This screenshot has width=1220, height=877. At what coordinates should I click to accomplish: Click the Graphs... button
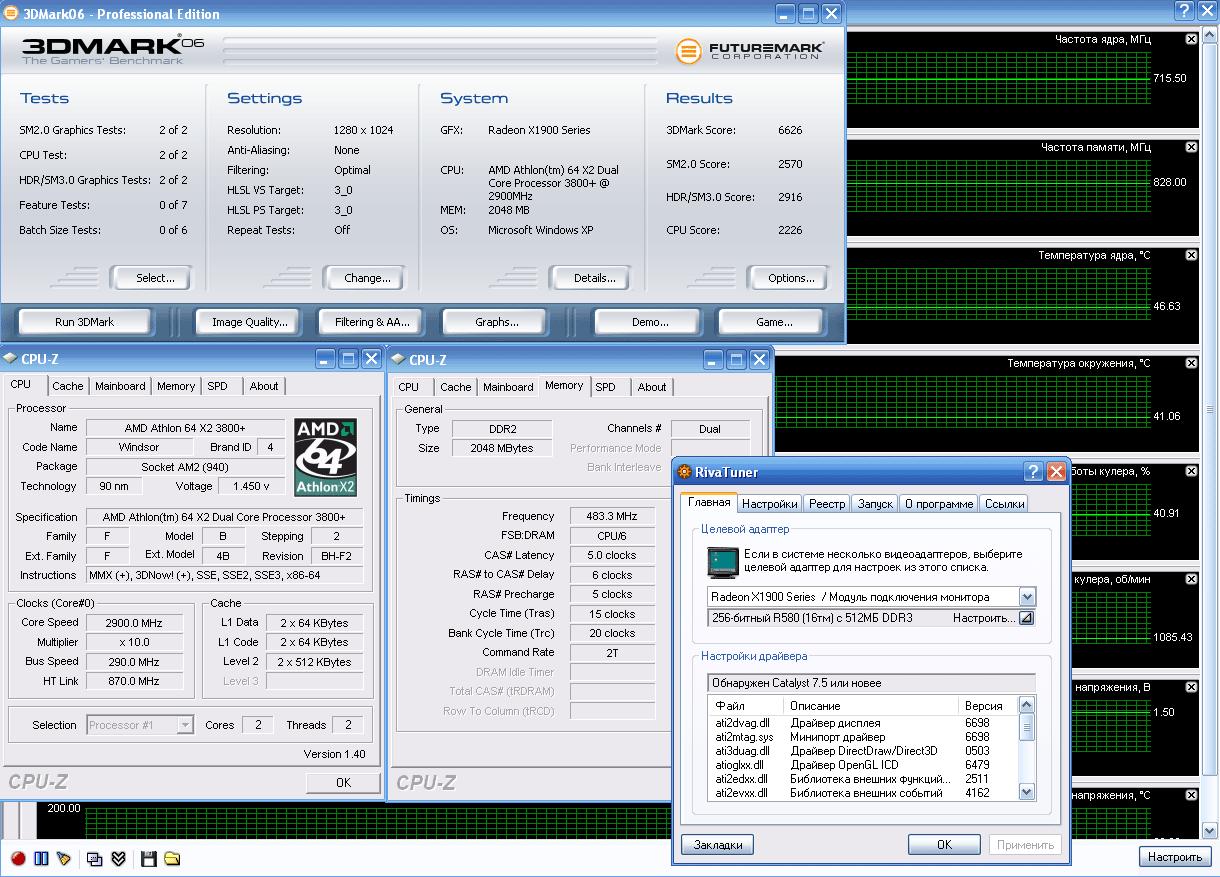(x=497, y=322)
